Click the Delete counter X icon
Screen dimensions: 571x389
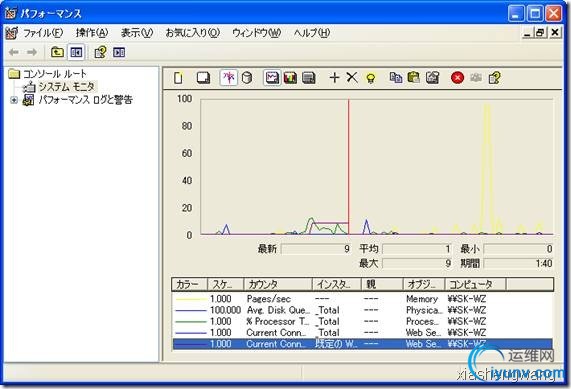pos(352,78)
